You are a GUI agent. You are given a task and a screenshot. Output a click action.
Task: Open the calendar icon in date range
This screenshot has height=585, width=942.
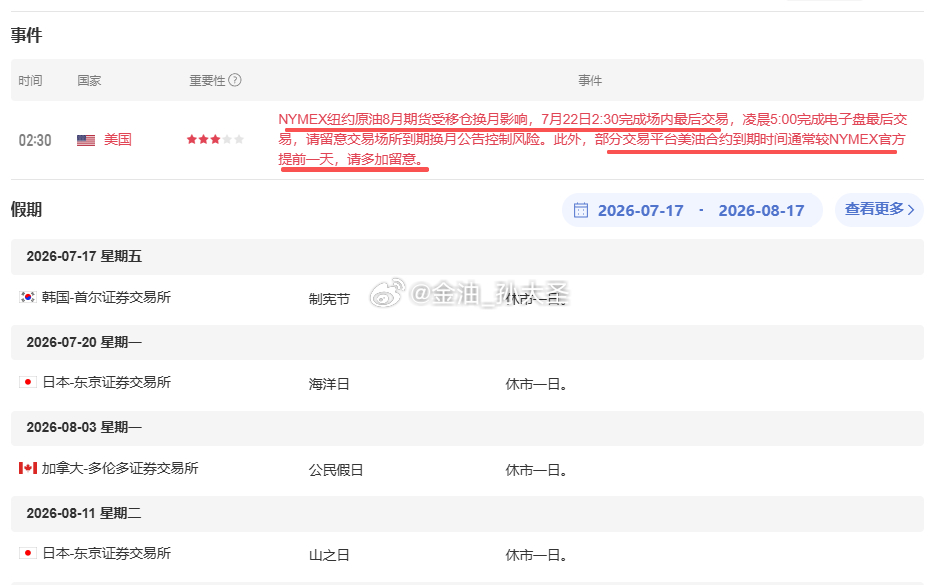[x=580, y=210]
